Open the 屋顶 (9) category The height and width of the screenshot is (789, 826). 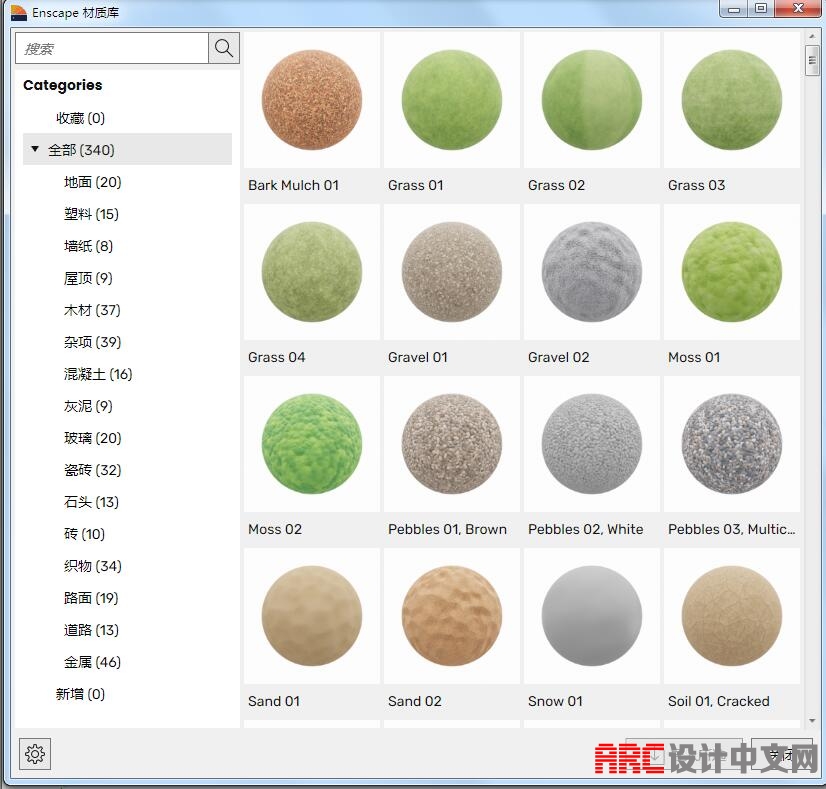point(88,278)
